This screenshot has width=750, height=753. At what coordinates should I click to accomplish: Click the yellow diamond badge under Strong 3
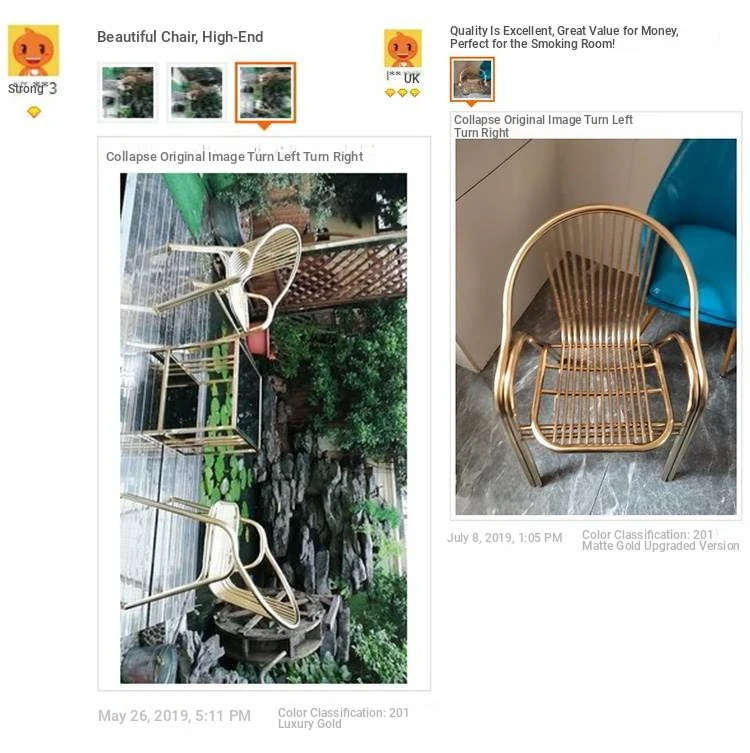point(34,112)
